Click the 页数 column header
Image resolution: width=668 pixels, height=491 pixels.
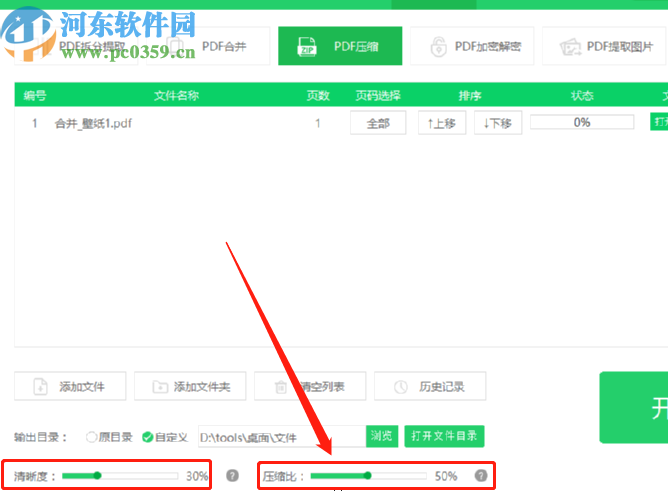pyautogui.click(x=318, y=95)
